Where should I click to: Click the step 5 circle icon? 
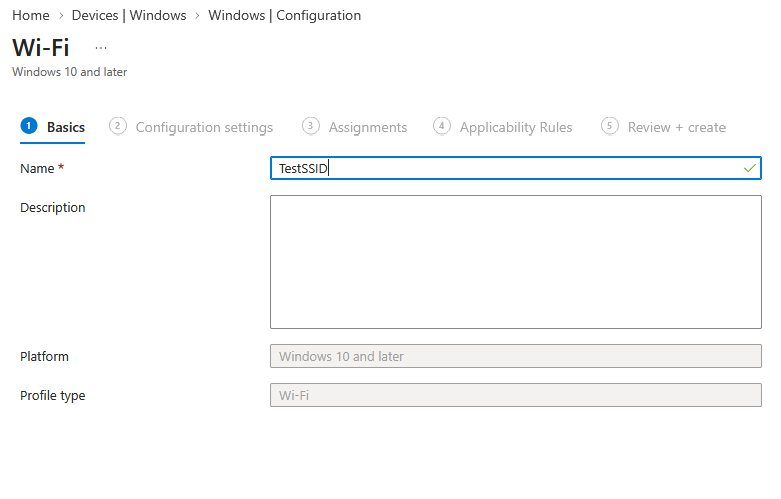coord(610,126)
